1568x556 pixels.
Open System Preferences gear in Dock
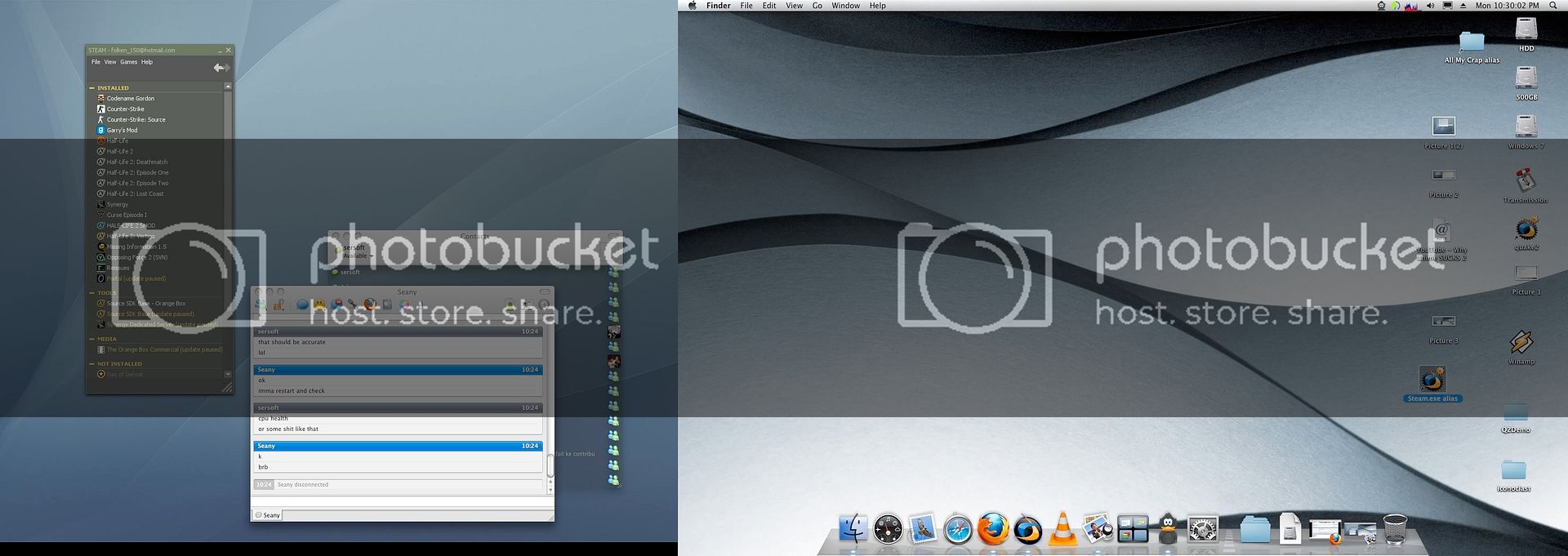(x=1203, y=529)
